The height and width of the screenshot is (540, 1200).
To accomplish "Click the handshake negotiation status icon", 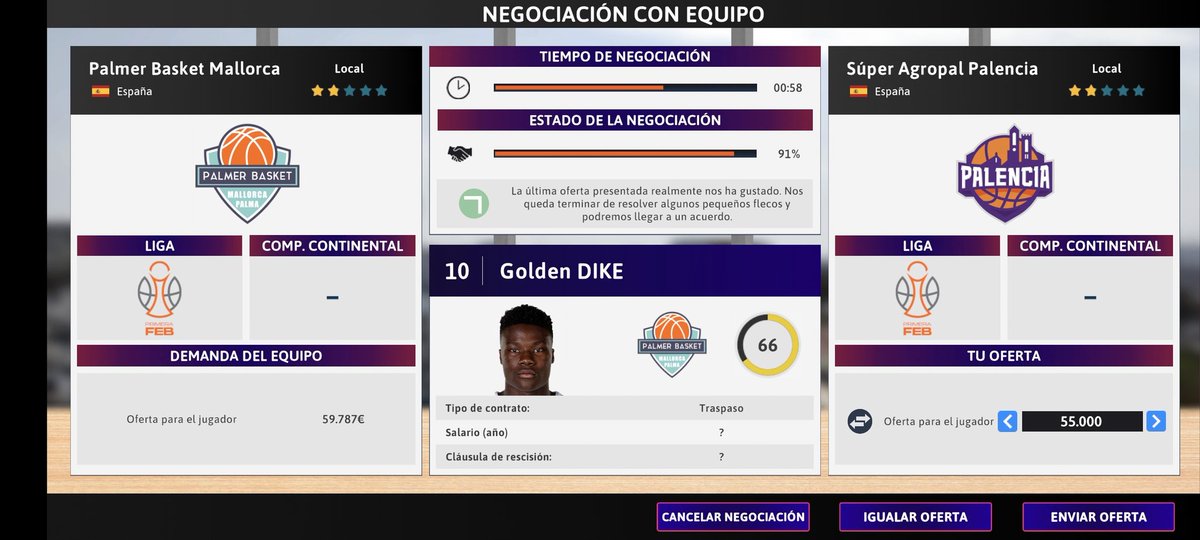I will (x=459, y=154).
